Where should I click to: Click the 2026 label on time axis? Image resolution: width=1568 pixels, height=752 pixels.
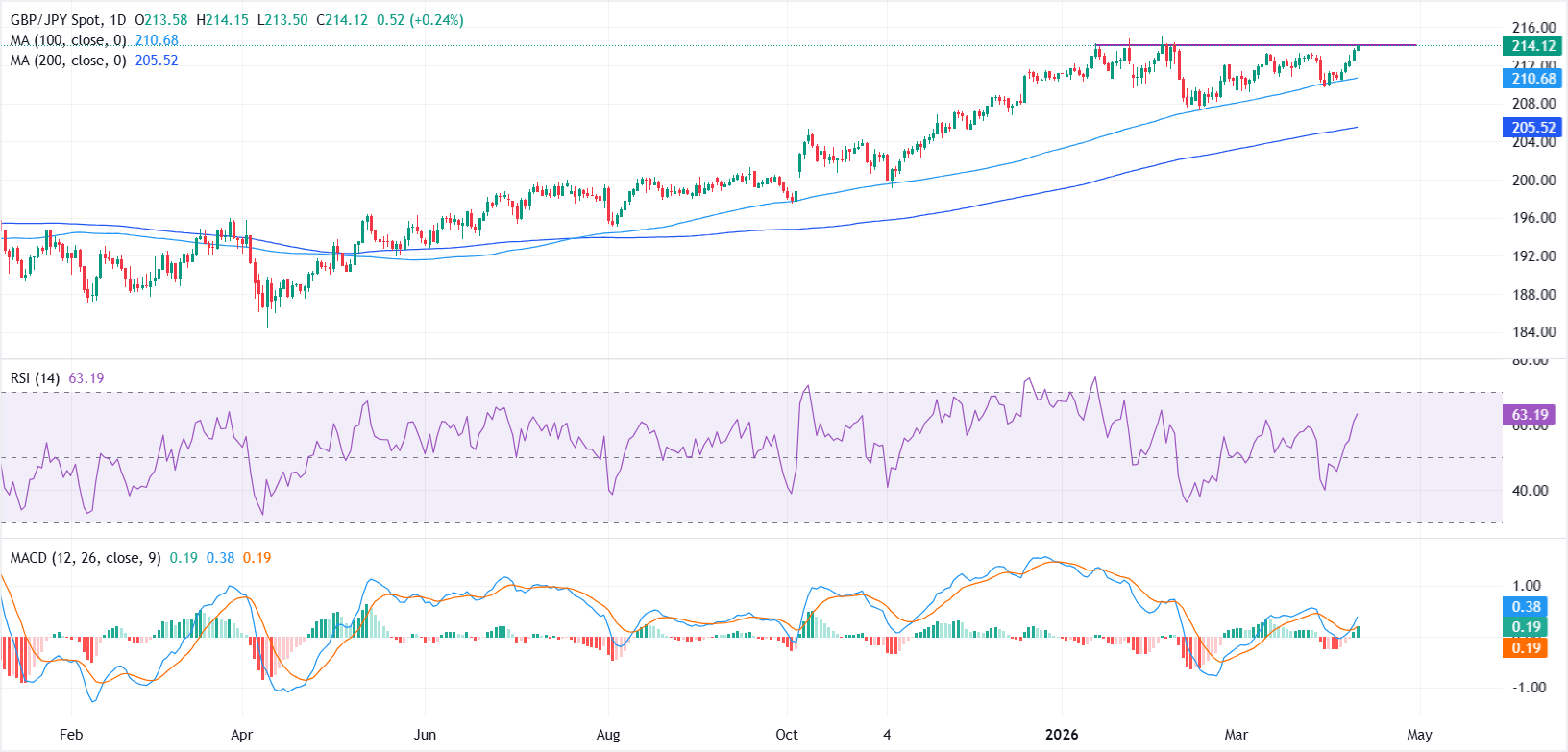tap(1062, 735)
